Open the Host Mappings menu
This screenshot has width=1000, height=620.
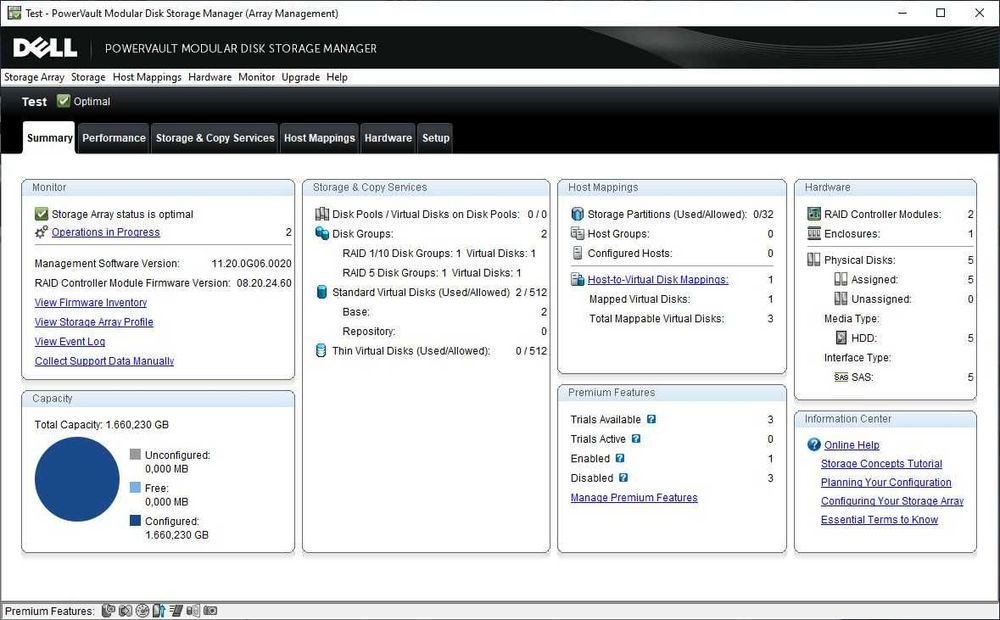click(x=147, y=77)
